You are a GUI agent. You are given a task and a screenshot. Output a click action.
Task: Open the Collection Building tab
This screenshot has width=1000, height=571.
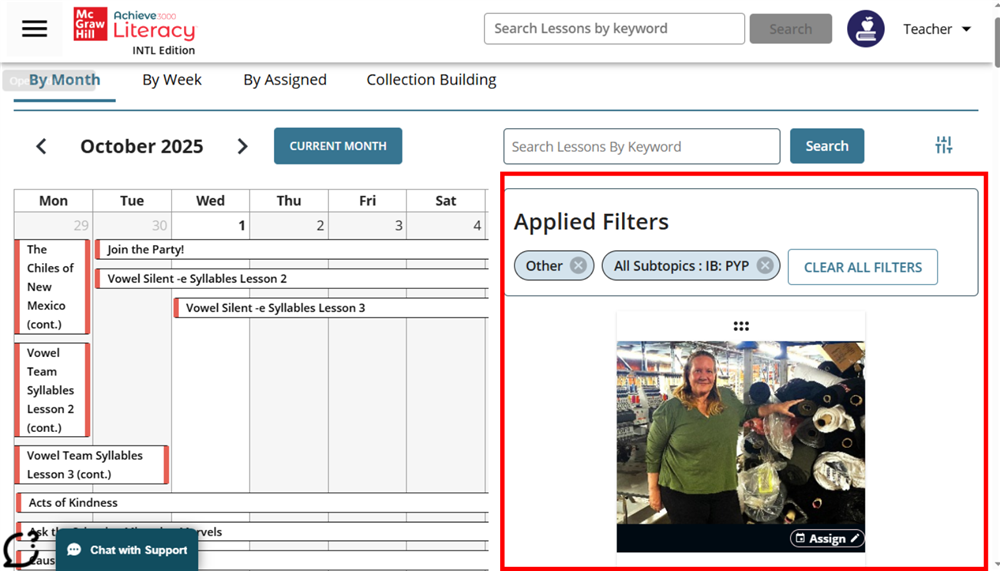[x=431, y=80]
